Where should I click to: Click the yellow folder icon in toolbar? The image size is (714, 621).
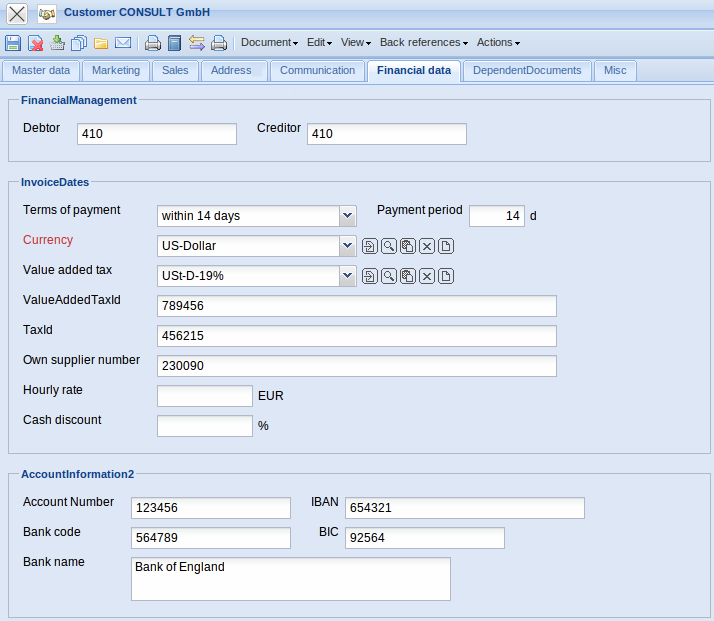pyautogui.click(x=101, y=43)
